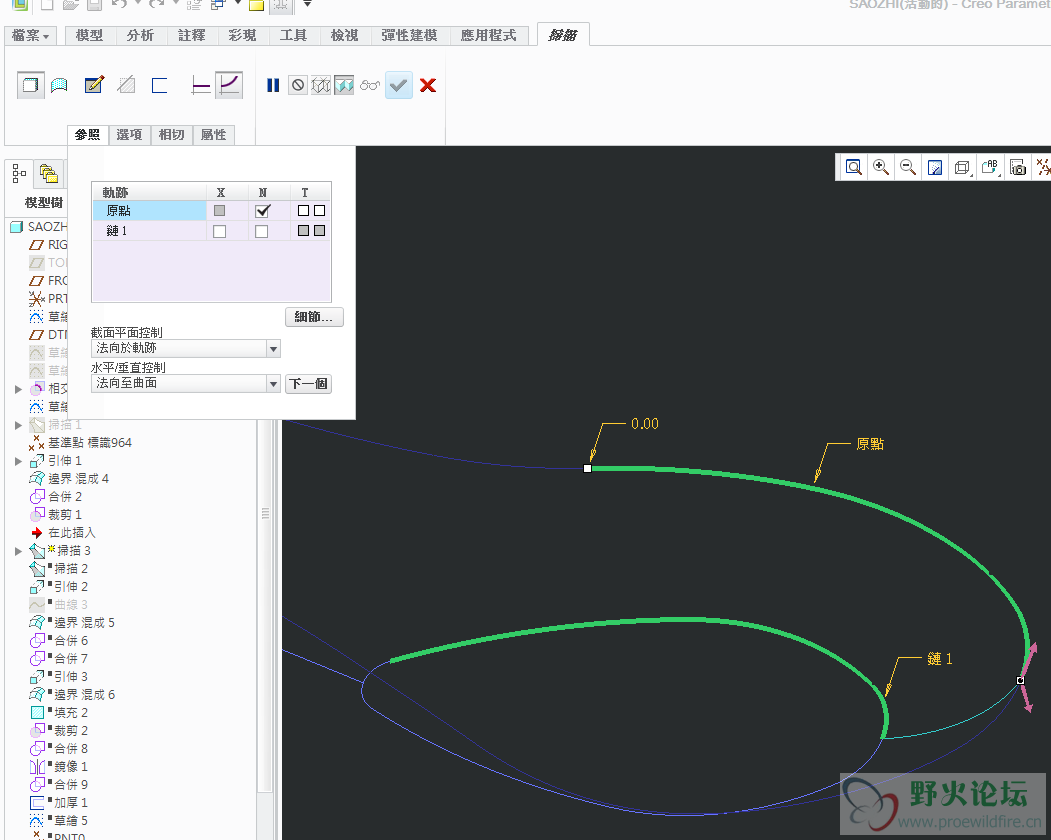Click the no preview circle-slash icon
The width and height of the screenshot is (1051, 840).
pos(298,85)
